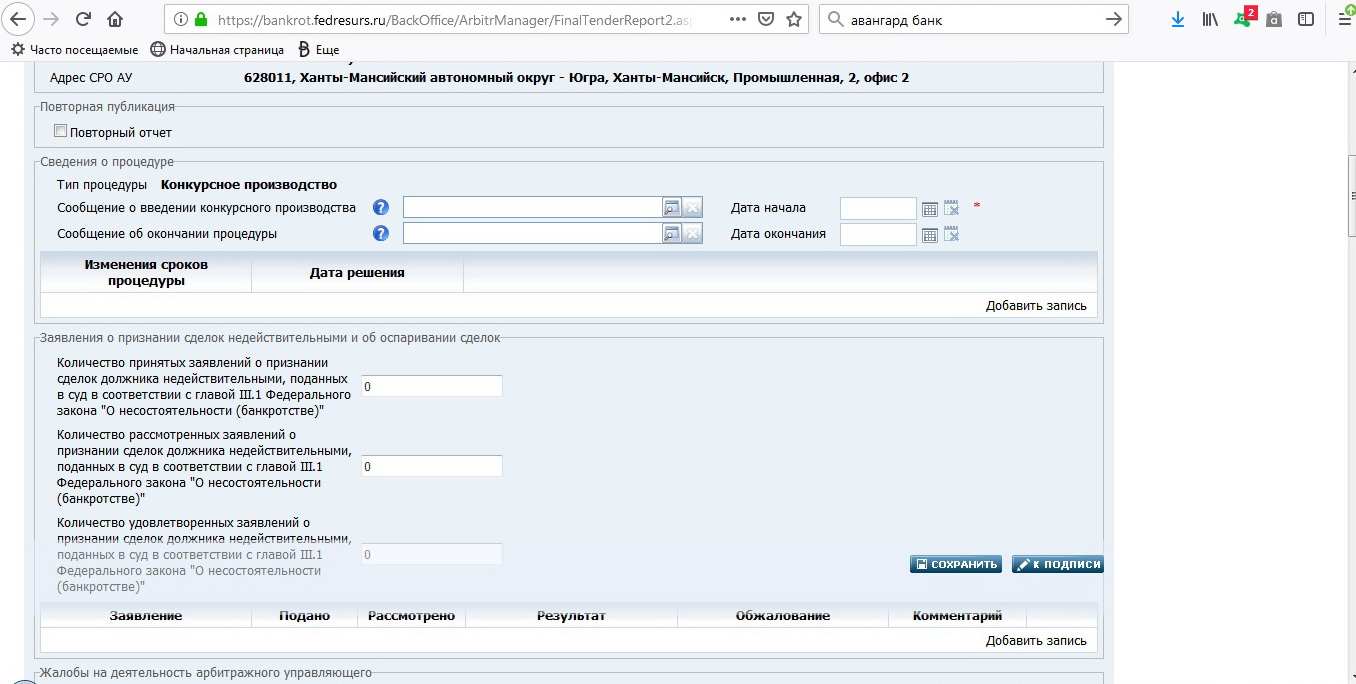Screen dimensions: 1356x684
Task: Open help for procedure end message
Action: coord(381,234)
